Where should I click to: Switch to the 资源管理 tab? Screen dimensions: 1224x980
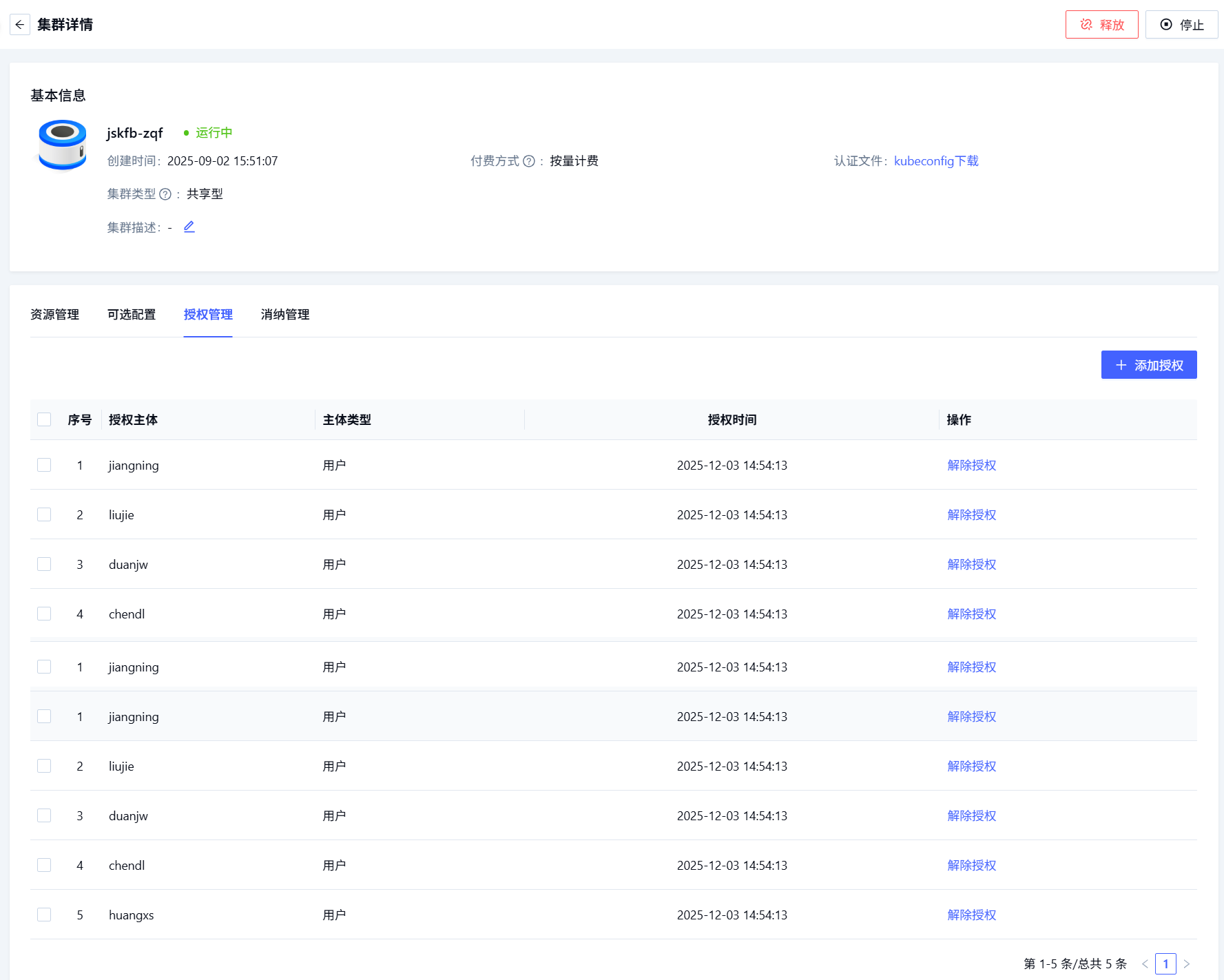[x=54, y=315]
